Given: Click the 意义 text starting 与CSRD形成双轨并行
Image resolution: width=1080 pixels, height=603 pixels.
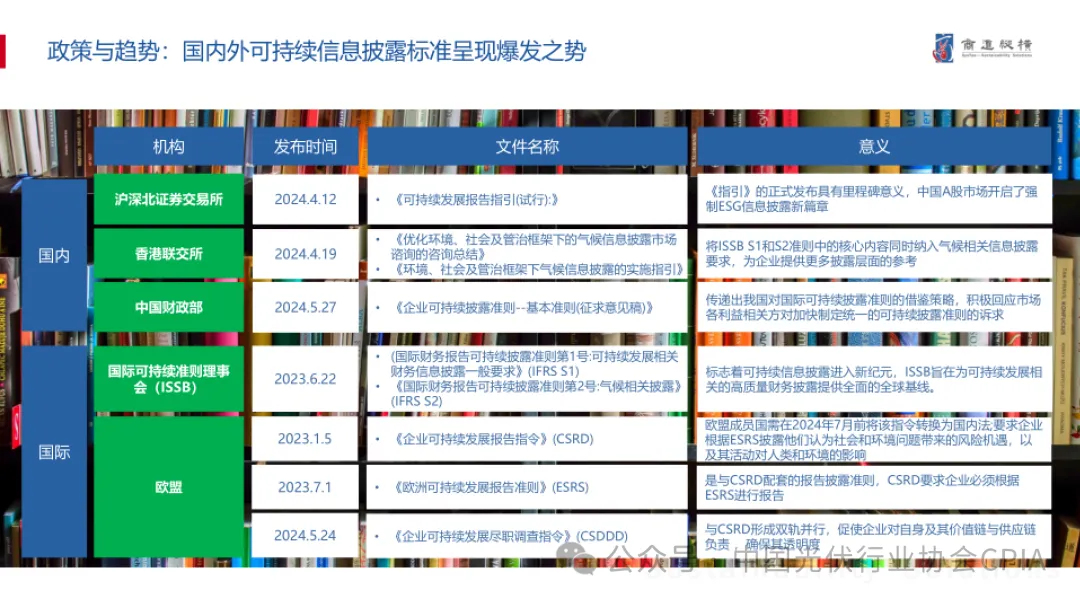Looking at the screenshot, I should 871,536.
